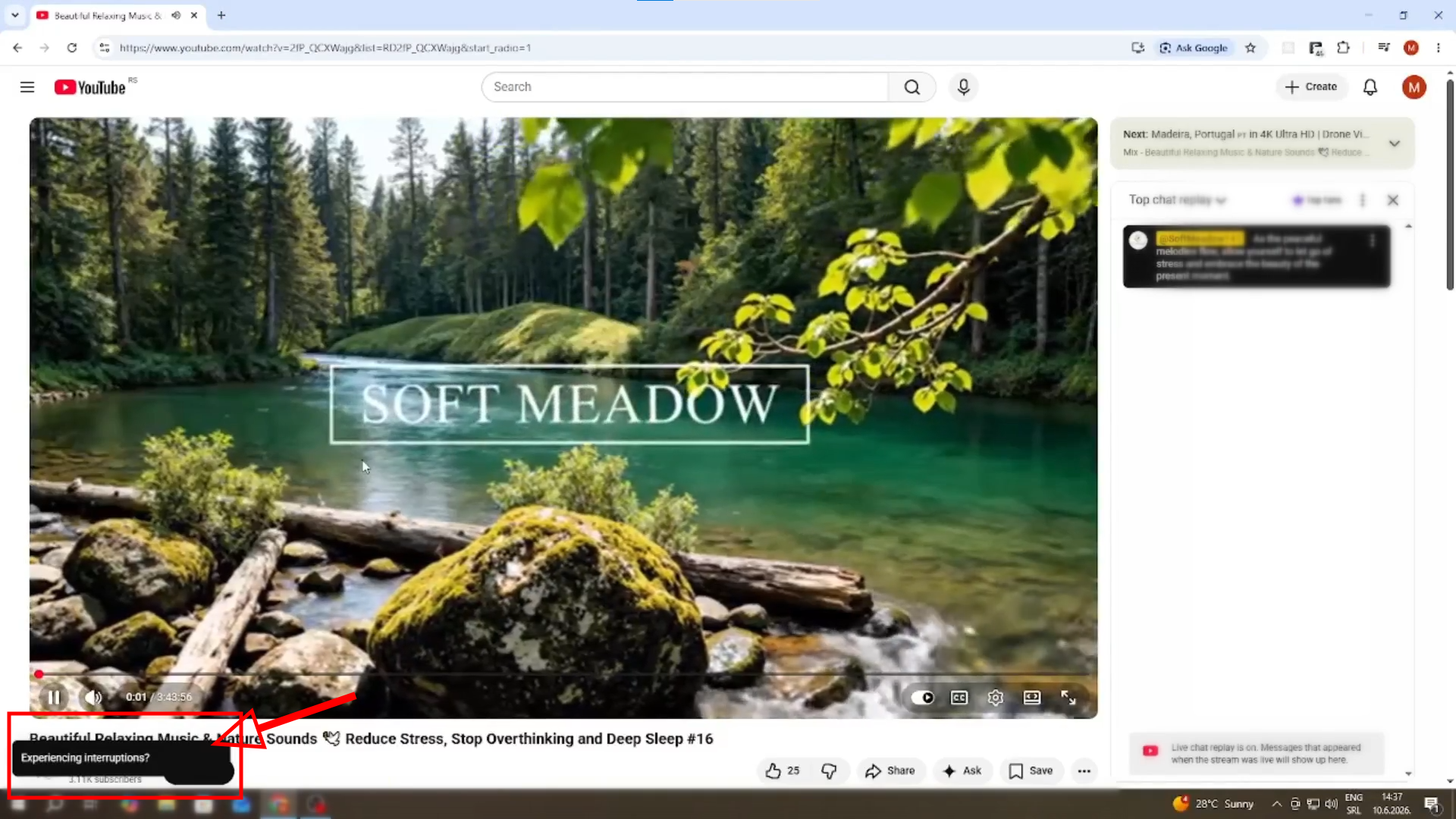Save video to a playlist
This screenshot has width=1456, height=819.
1031,770
